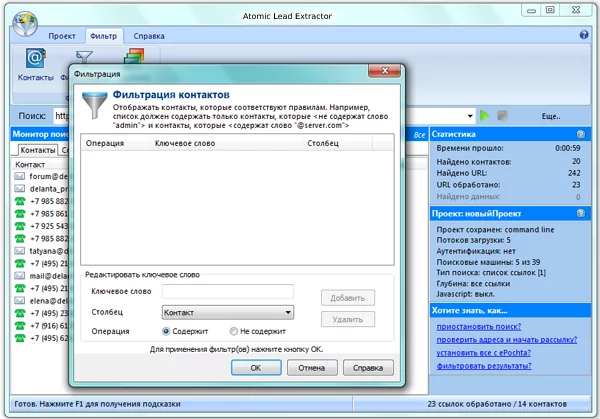
Task: Select the tatyana@ contact row
Action: click(41, 251)
